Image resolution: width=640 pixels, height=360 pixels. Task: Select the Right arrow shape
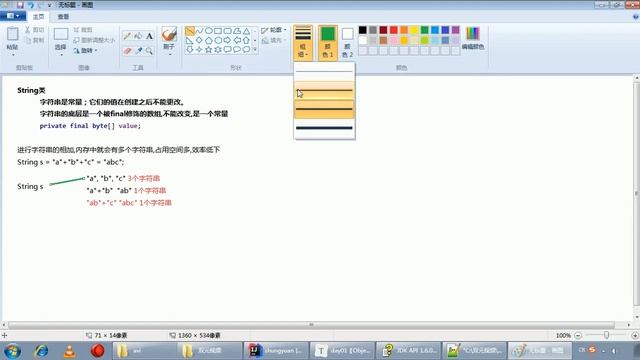(x=227, y=40)
